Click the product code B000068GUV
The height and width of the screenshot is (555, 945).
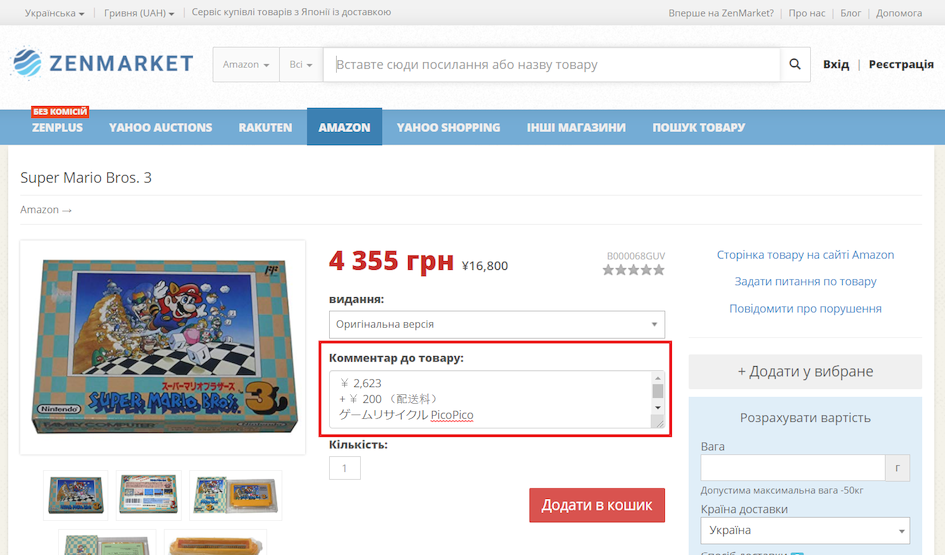tap(636, 256)
